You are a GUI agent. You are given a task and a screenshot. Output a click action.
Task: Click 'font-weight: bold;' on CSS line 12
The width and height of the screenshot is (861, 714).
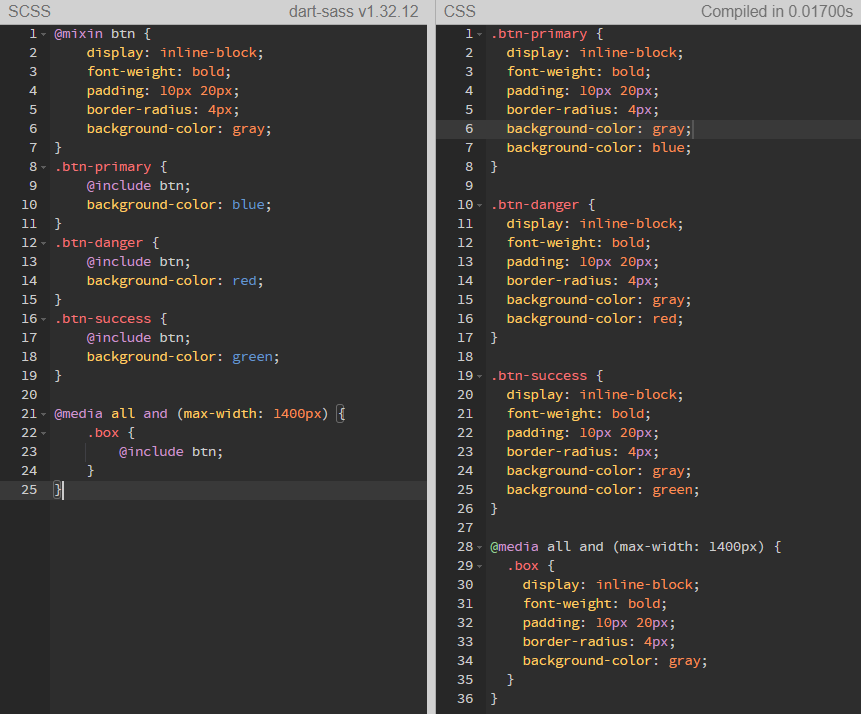point(579,243)
